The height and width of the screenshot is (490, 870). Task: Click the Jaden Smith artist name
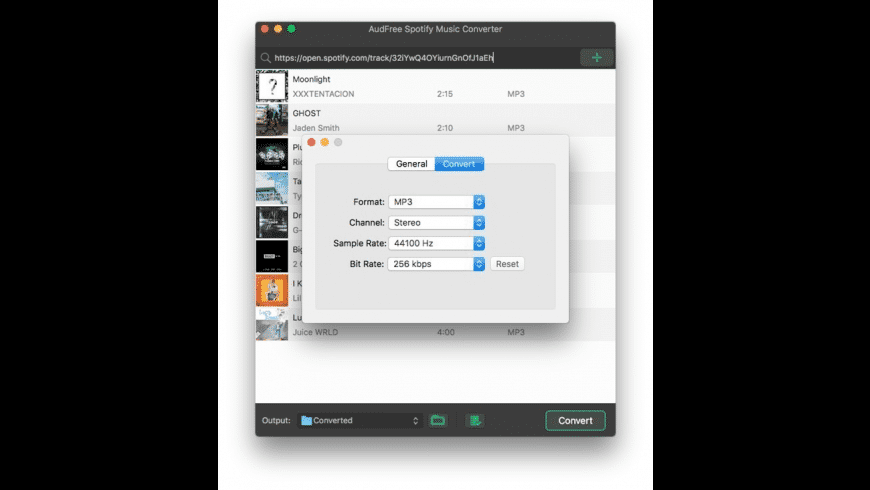click(x=316, y=128)
